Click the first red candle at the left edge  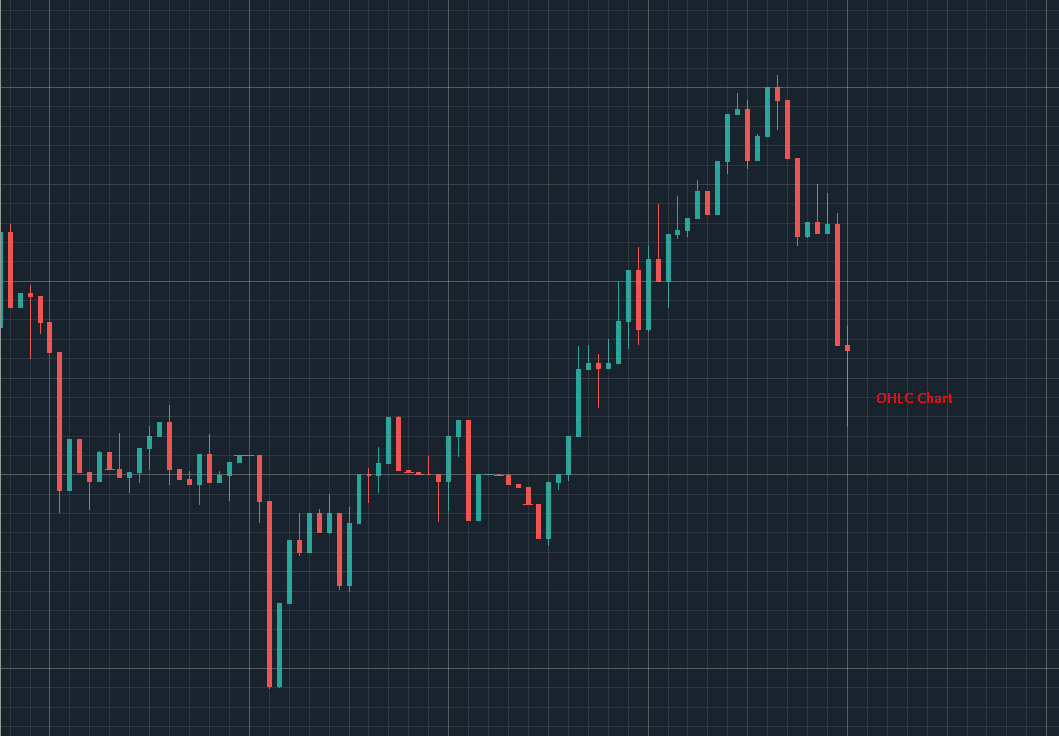[x=10, y=269]
